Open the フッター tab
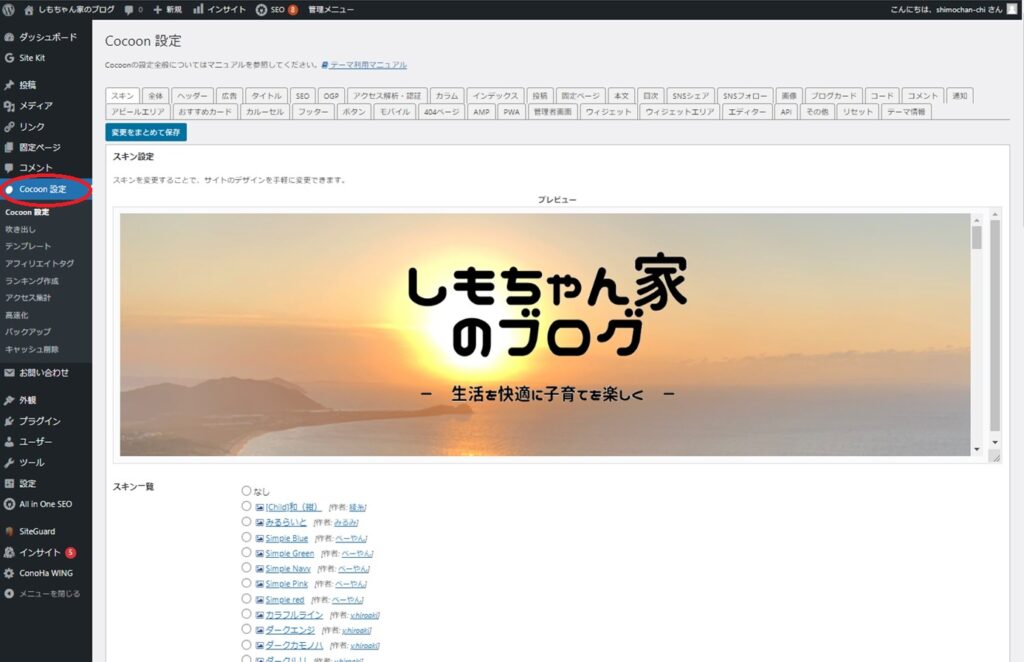Image resolution: width=1024 pixels, height=662 pixels. coord(313,111)
